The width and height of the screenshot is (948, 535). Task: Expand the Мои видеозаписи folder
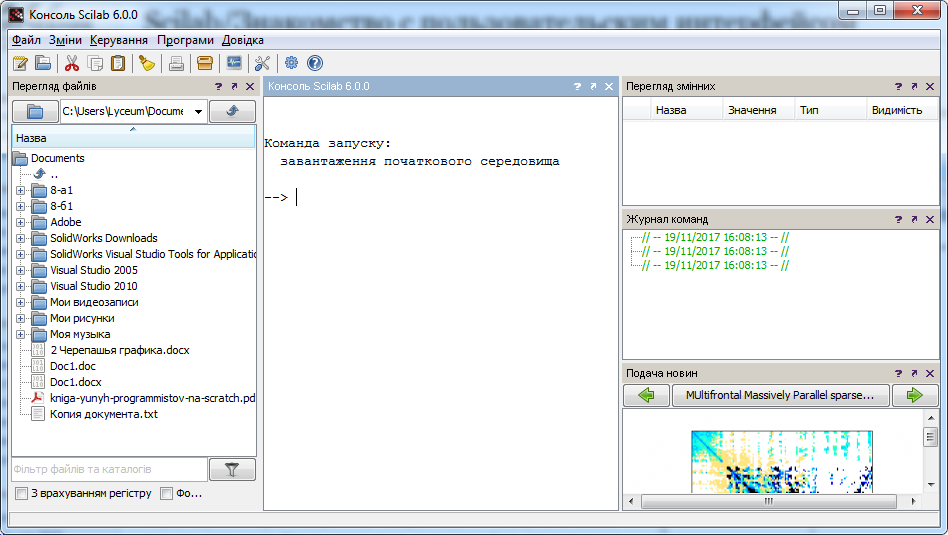pos(21,302)
